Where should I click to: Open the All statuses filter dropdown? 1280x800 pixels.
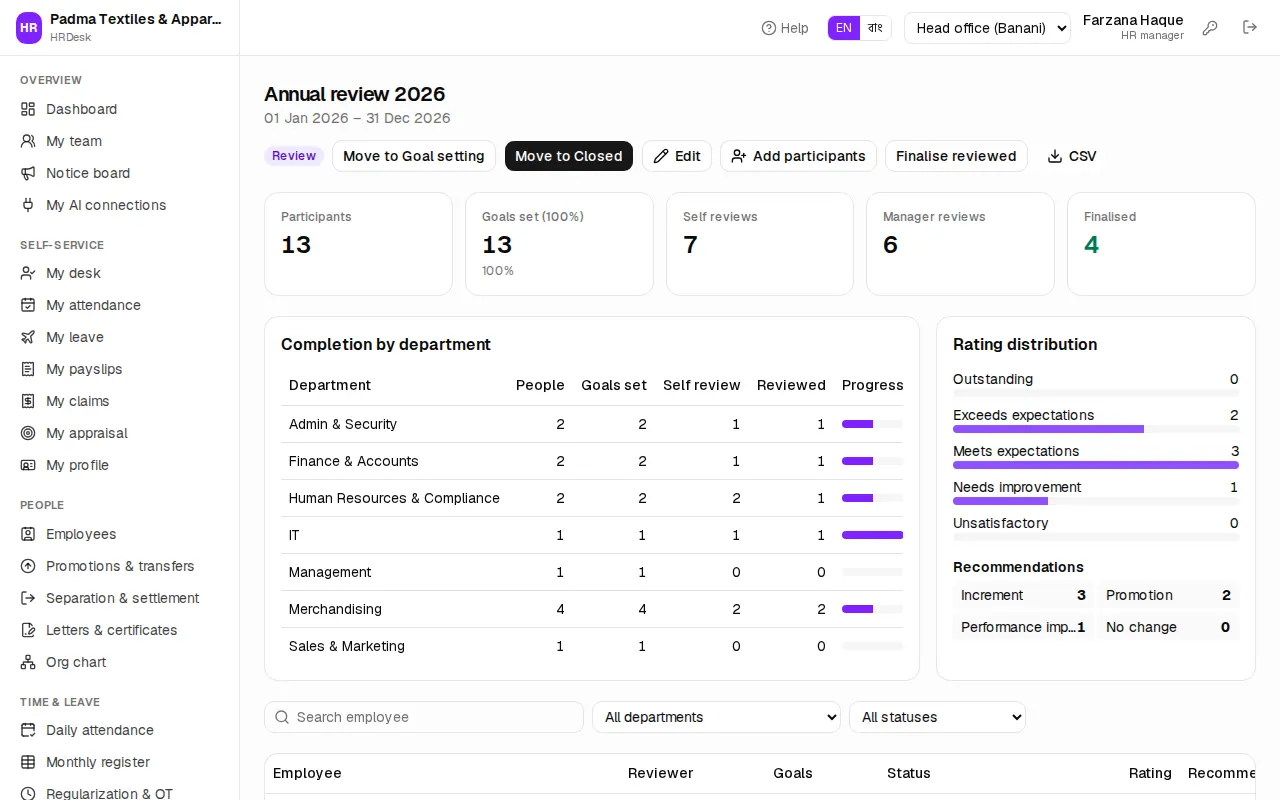click(x=937, y=717)
